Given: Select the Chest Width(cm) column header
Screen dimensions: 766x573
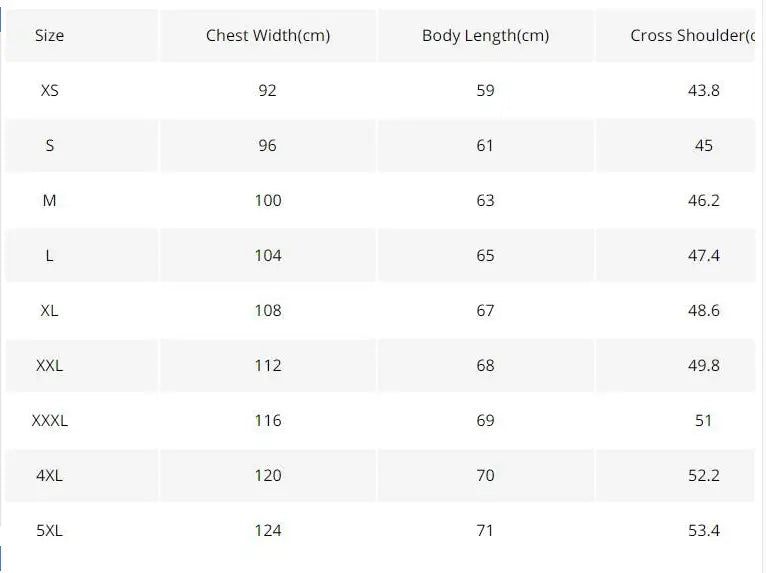Looking at the screenshot, I should pos(268,35).
